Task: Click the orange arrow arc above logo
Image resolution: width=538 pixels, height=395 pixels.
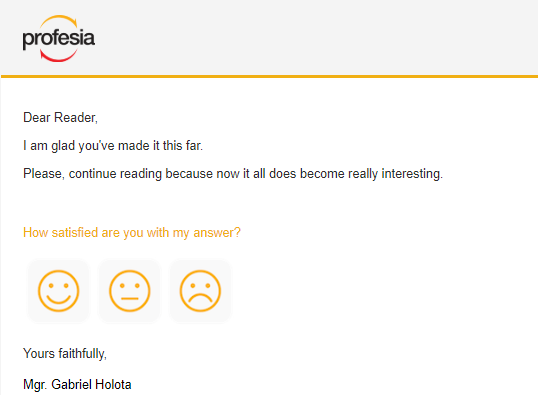Action: (x=59, y=21)
